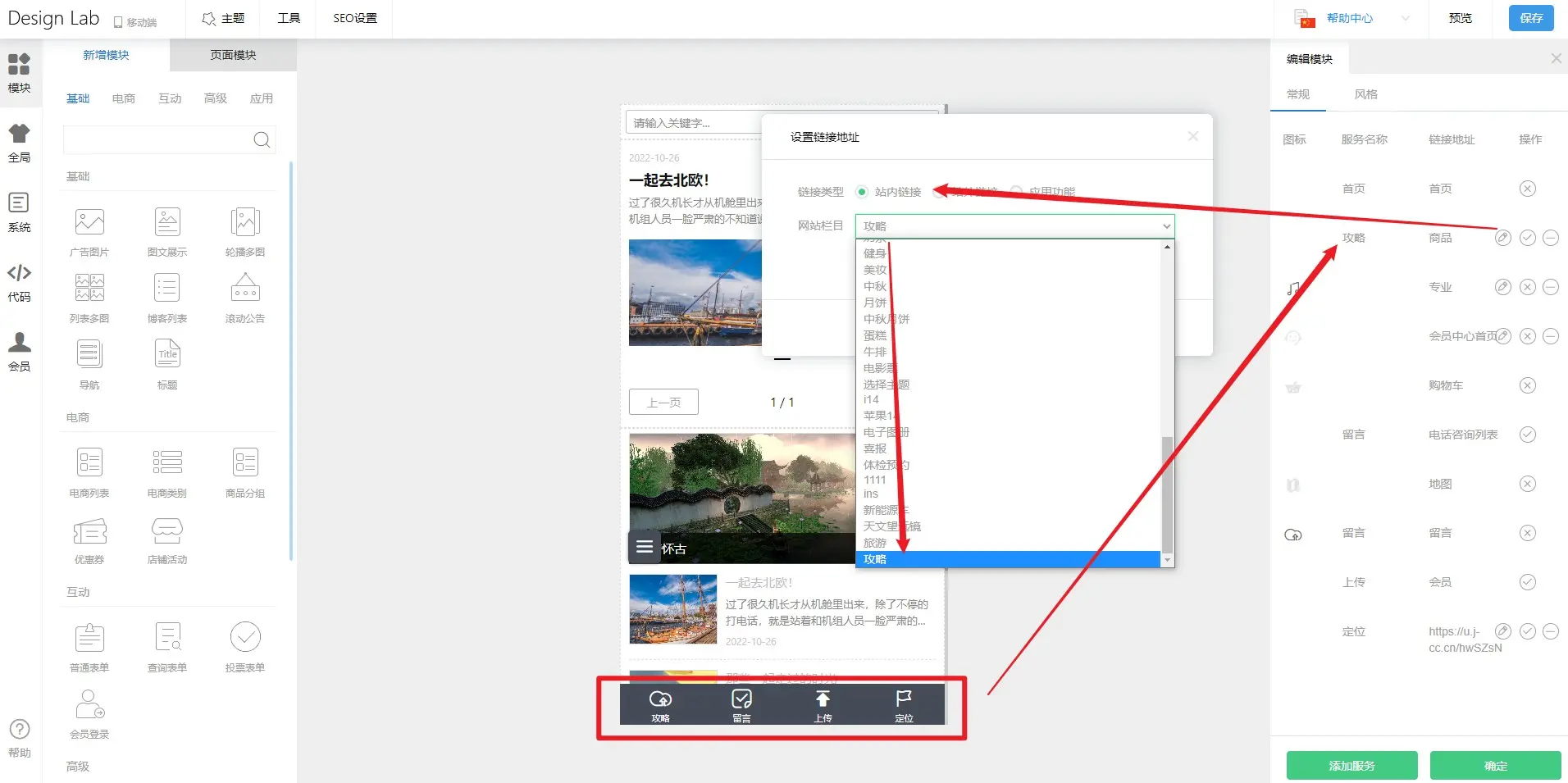Switch to the 页面模块 tab
This screenshot has width=1568, height=783.
233,55
